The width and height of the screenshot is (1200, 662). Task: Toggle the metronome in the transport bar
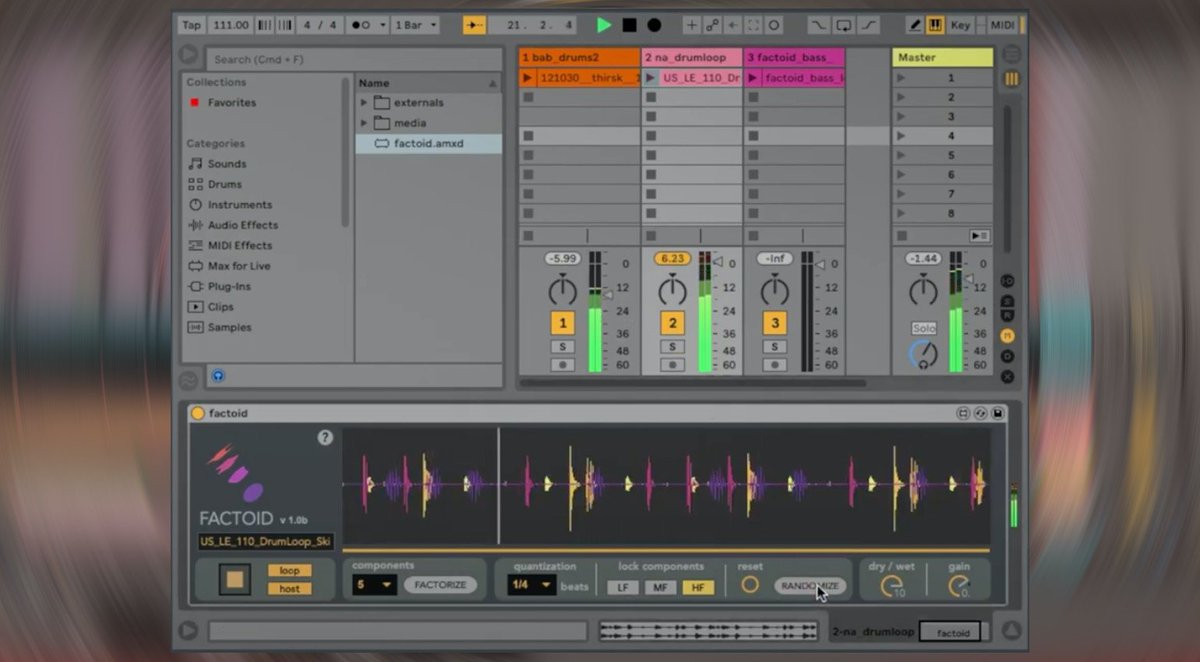[x=368, y=25]
